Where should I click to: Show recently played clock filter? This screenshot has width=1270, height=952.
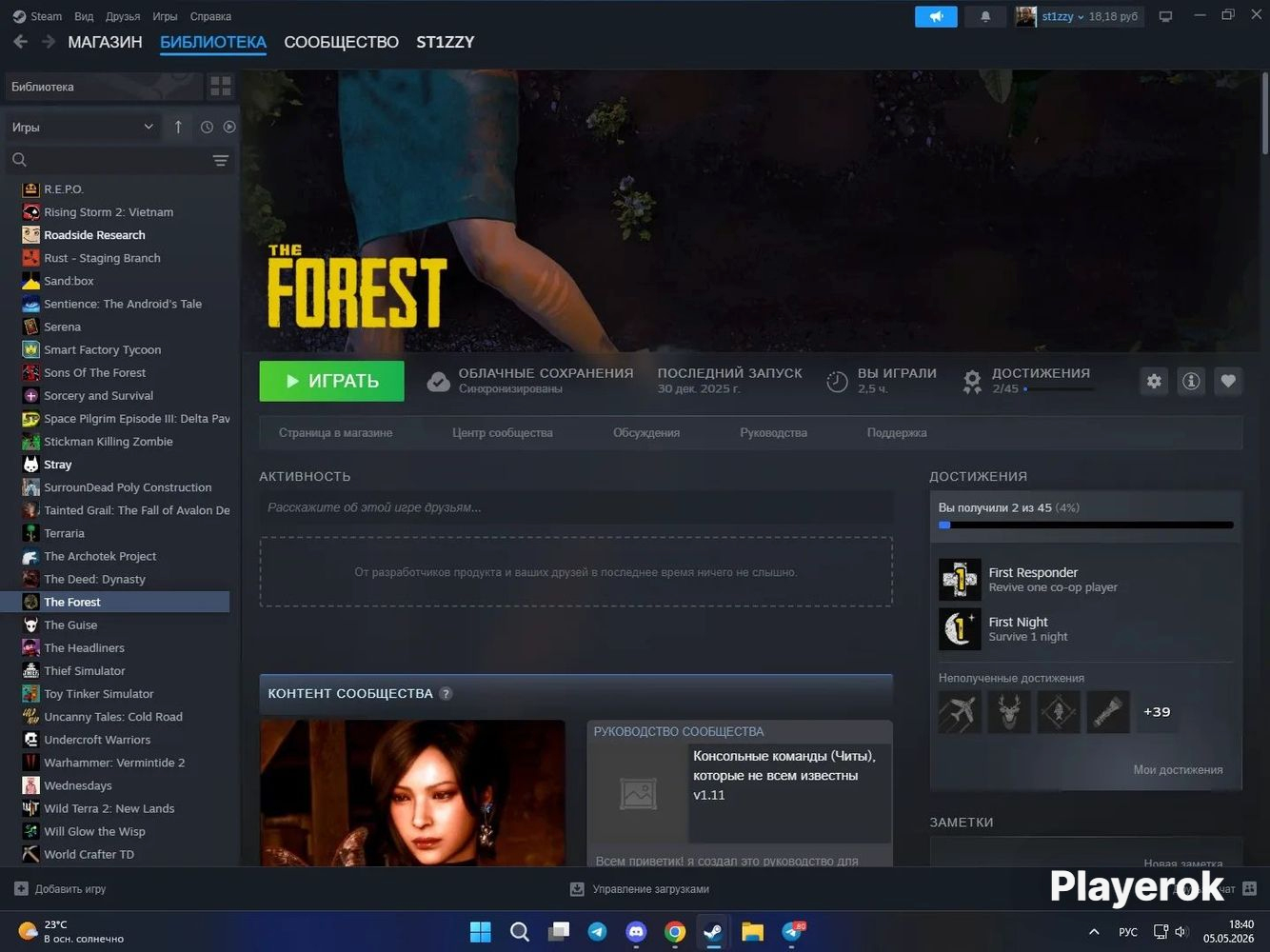click(207, 127)
